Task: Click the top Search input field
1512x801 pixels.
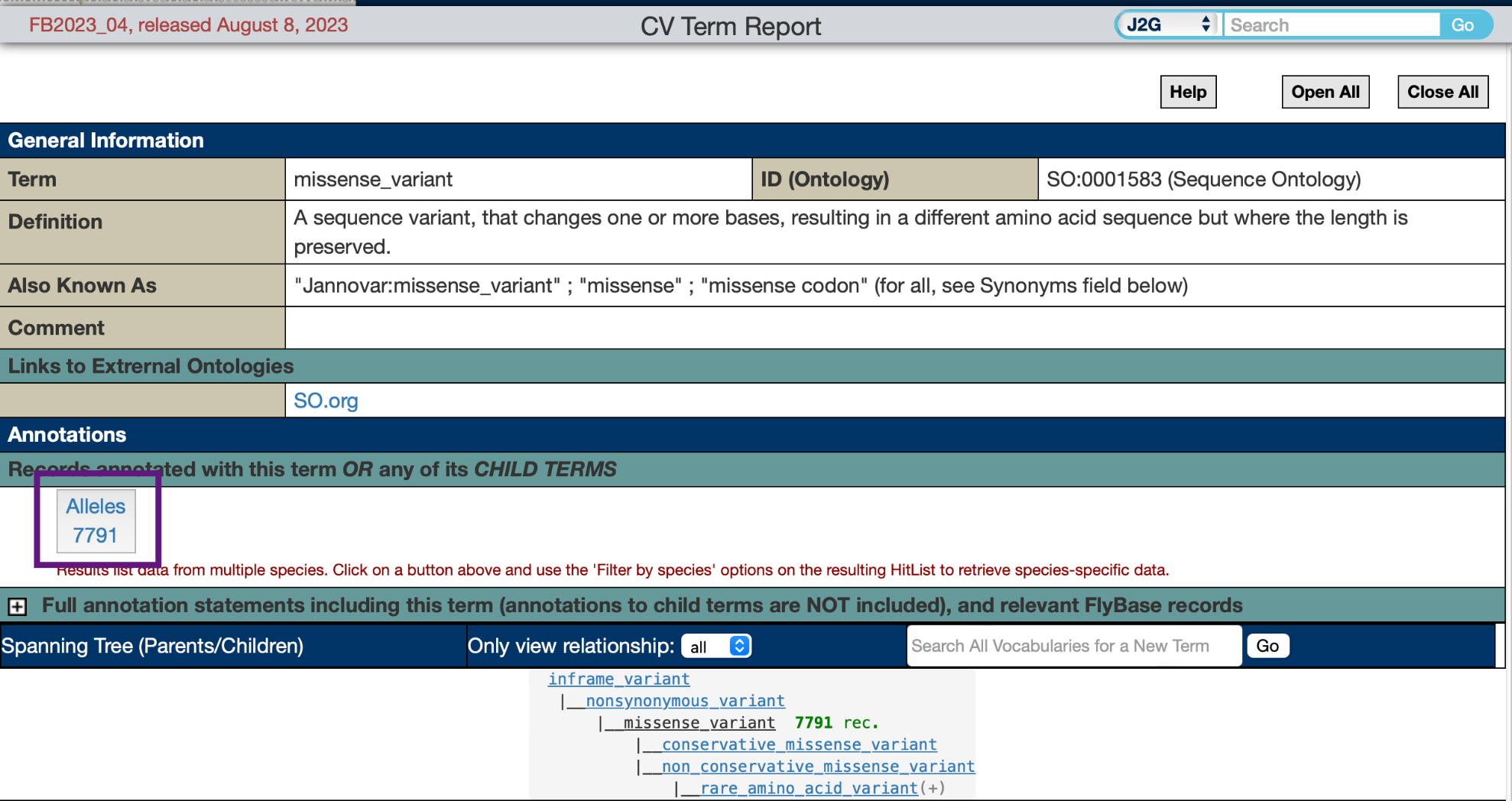Action: click(x=1332, y=25)
